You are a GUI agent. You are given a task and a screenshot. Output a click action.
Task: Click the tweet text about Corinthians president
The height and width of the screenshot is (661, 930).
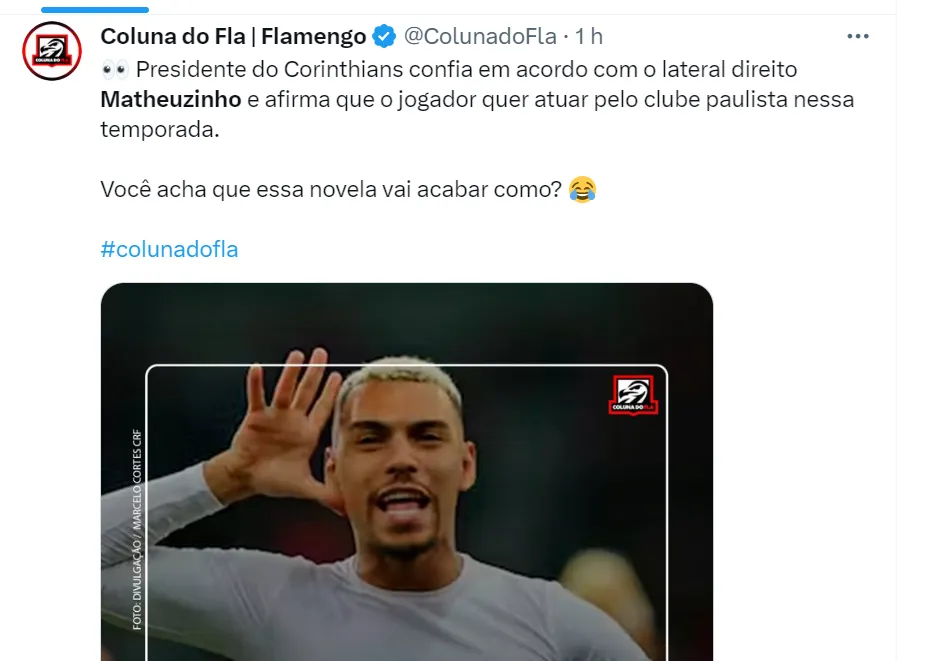pos(477,100)
